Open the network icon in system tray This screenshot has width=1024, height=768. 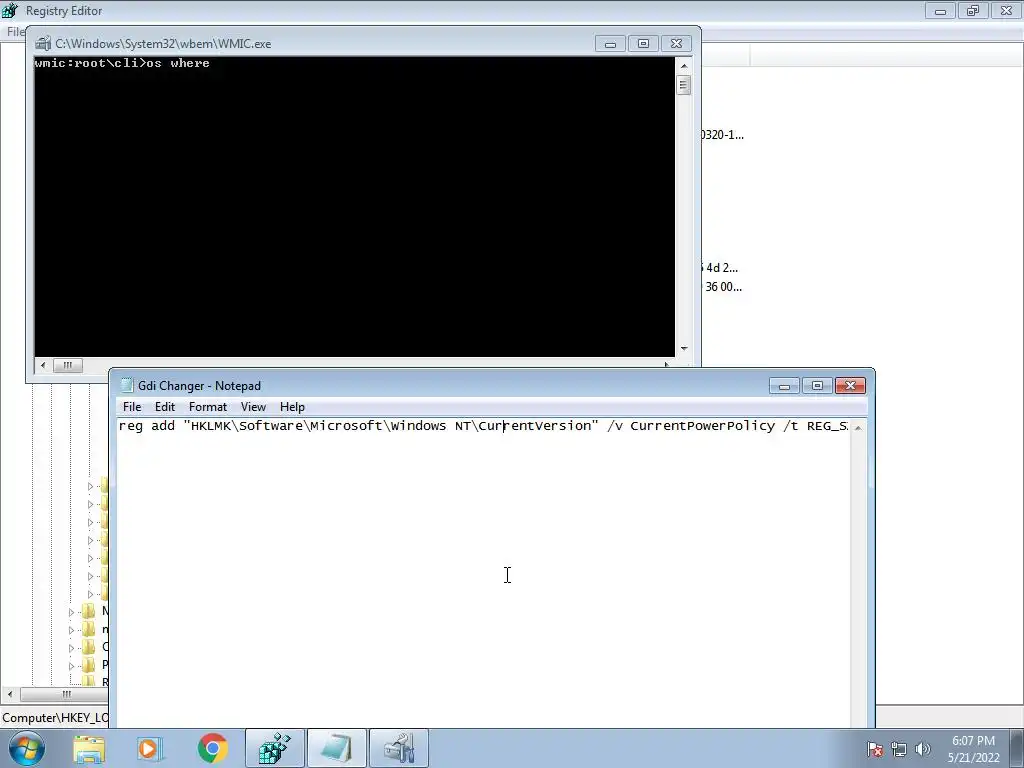(x=899, y=749)
